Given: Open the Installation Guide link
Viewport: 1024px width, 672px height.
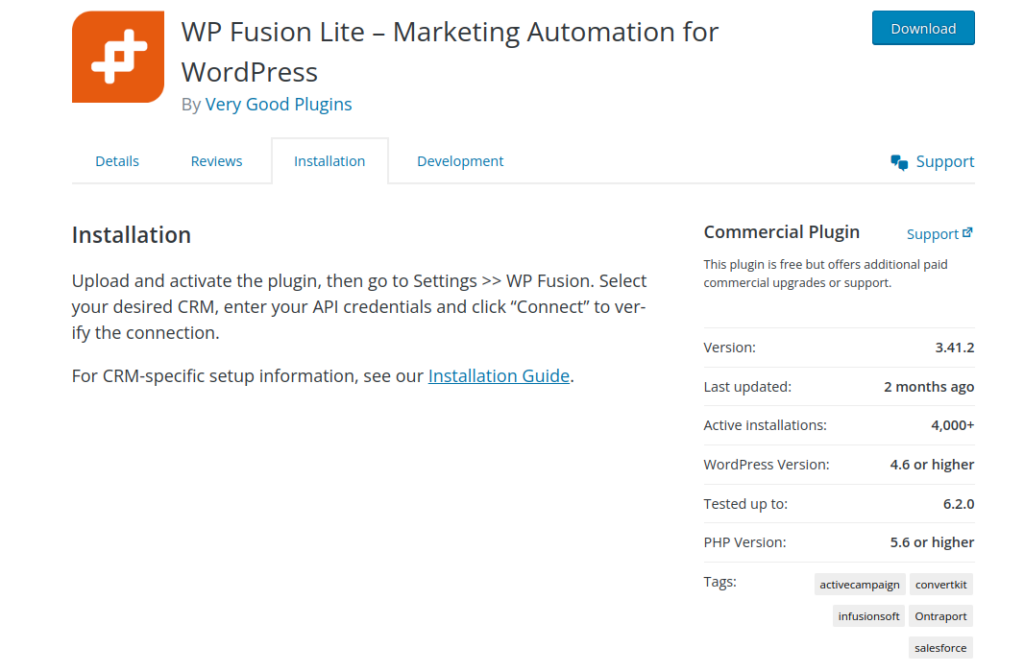Looking at the screenshot, I should [x=498, y=376].
